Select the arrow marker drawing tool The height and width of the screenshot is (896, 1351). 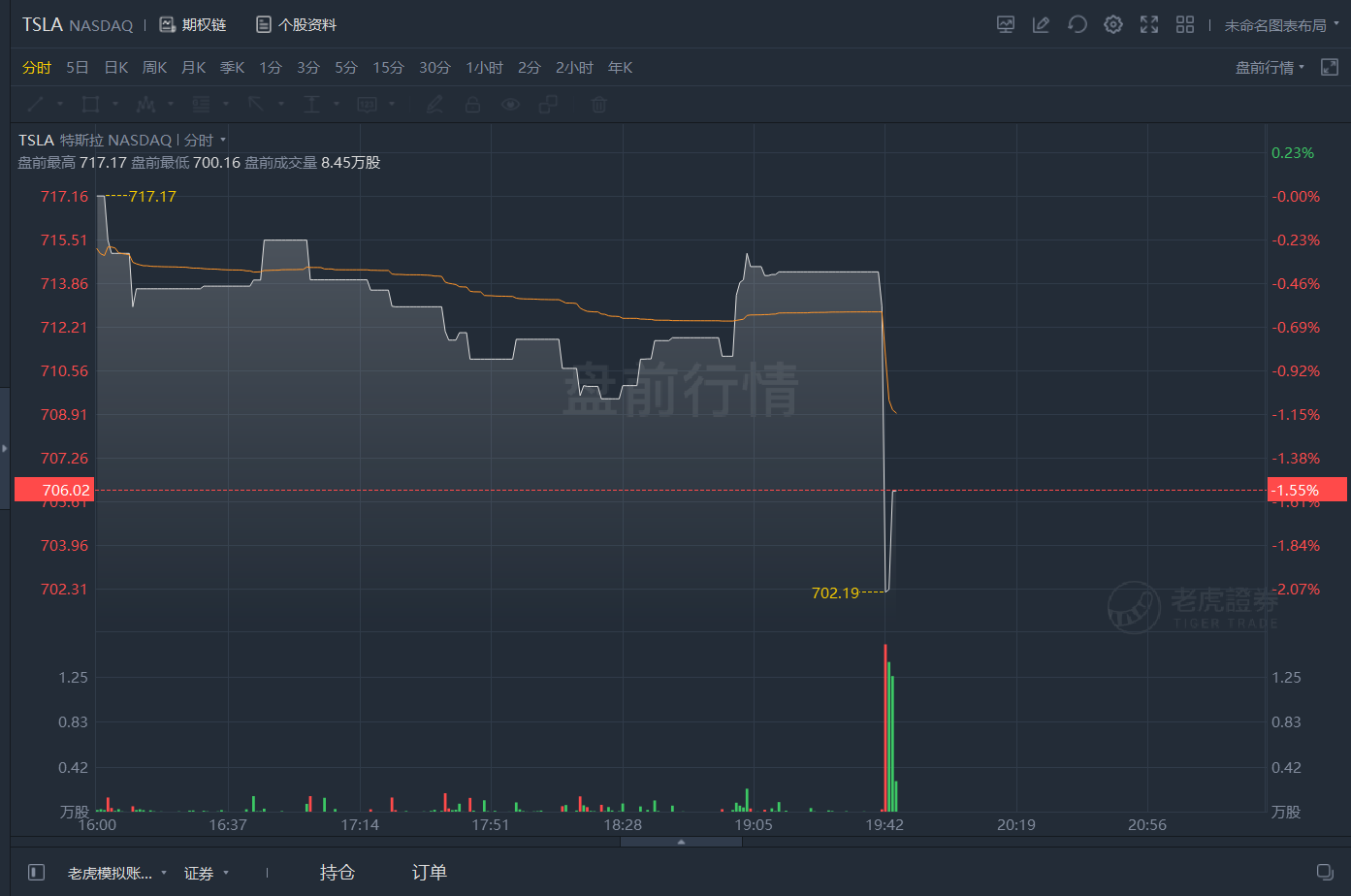[x=256, y=104]
